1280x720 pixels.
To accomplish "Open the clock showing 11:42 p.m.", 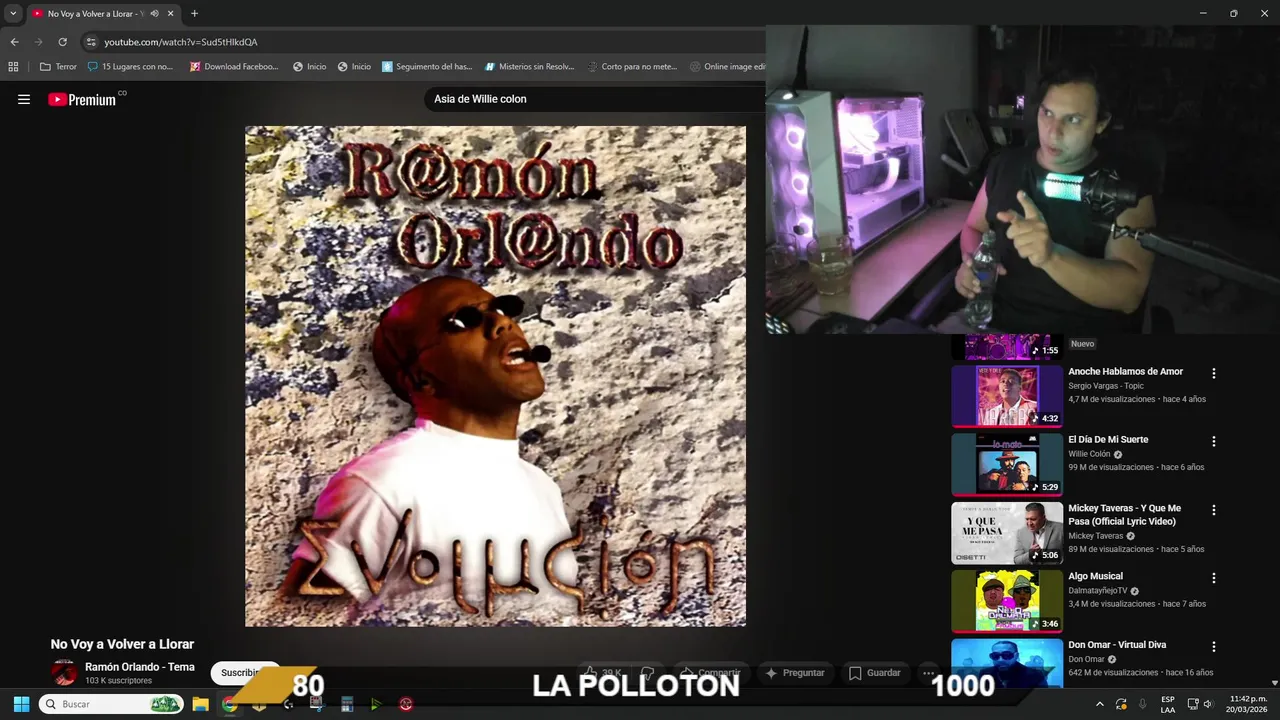I will (x=1248, y=704).
